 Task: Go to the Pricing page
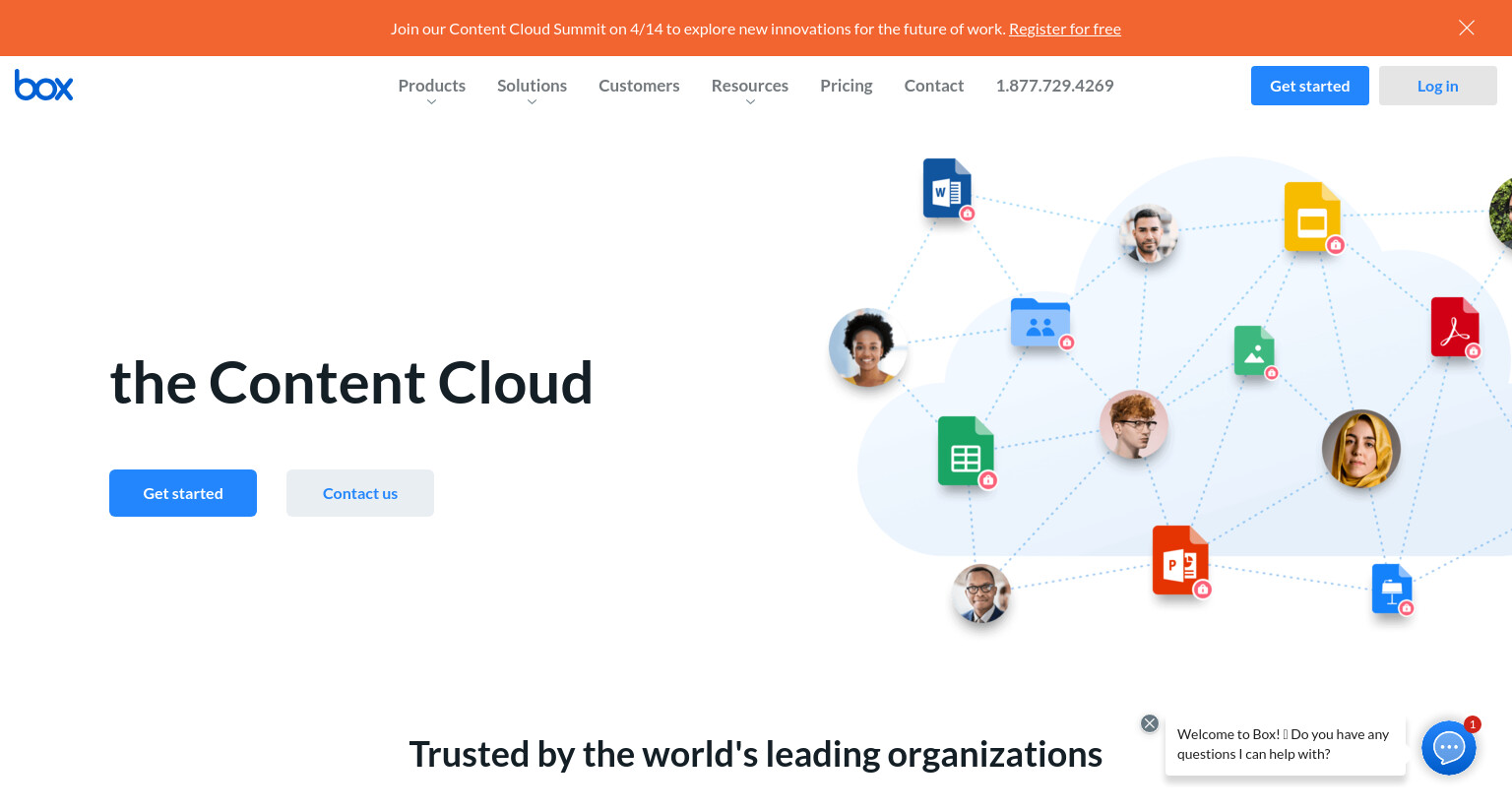click(x=847, y=86)
